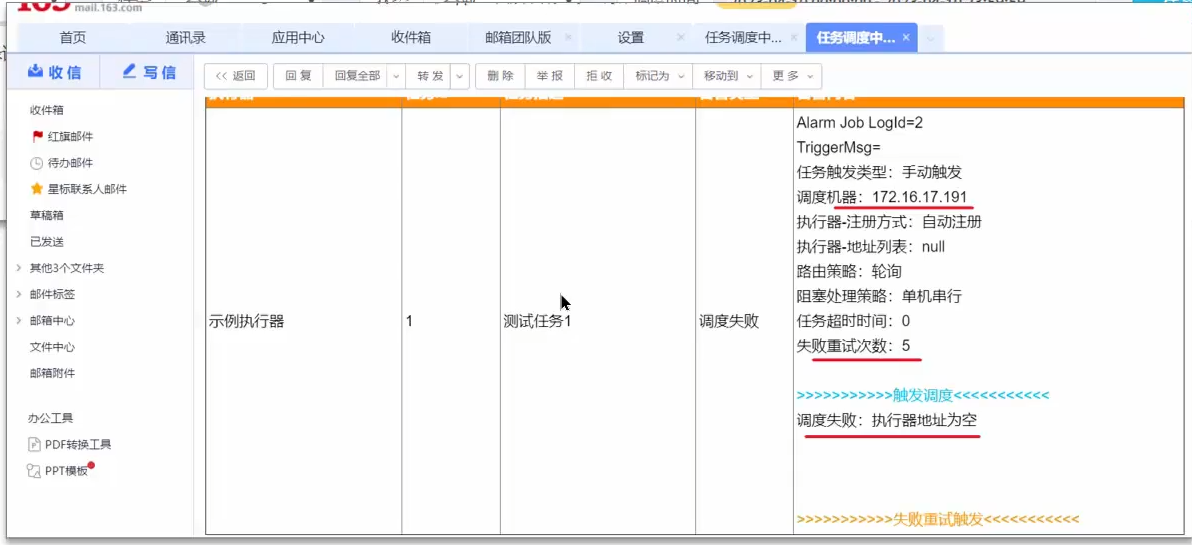Click the 删除 button
This screenshot has height=545, width=1192.
point(500,76)
